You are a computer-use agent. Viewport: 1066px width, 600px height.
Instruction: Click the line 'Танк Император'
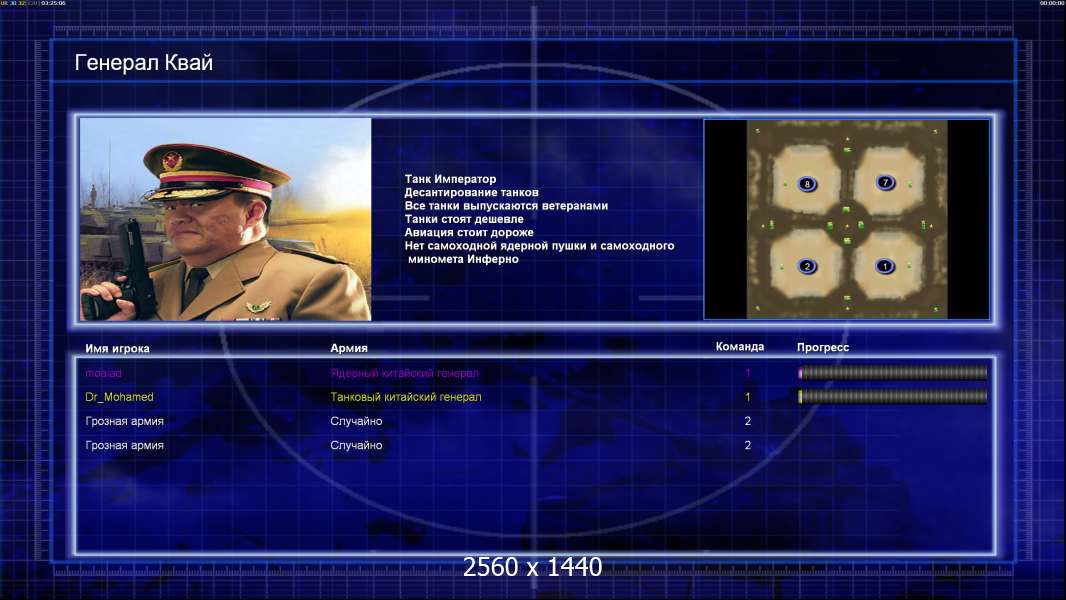(x=450, y=179)
